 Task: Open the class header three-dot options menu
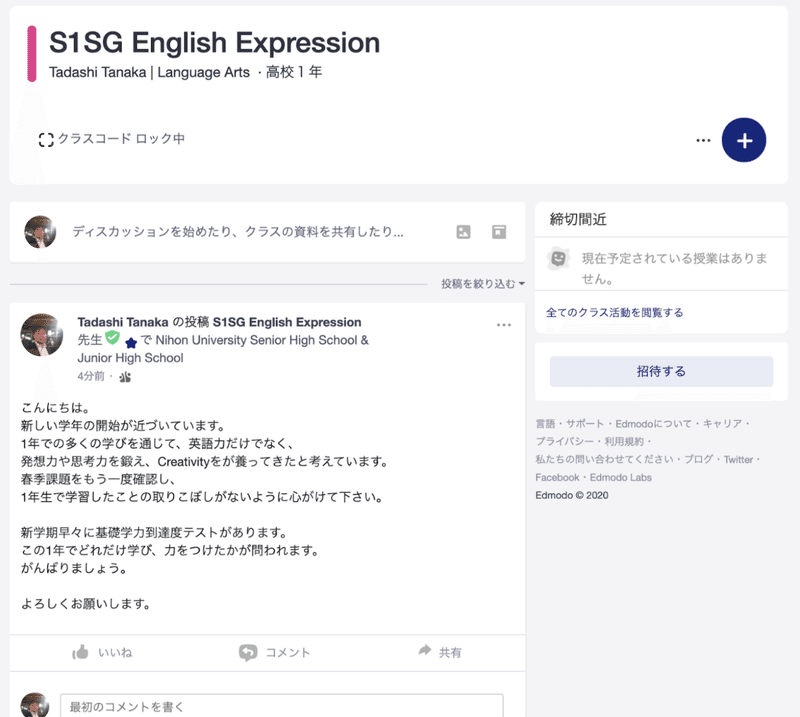703,140
